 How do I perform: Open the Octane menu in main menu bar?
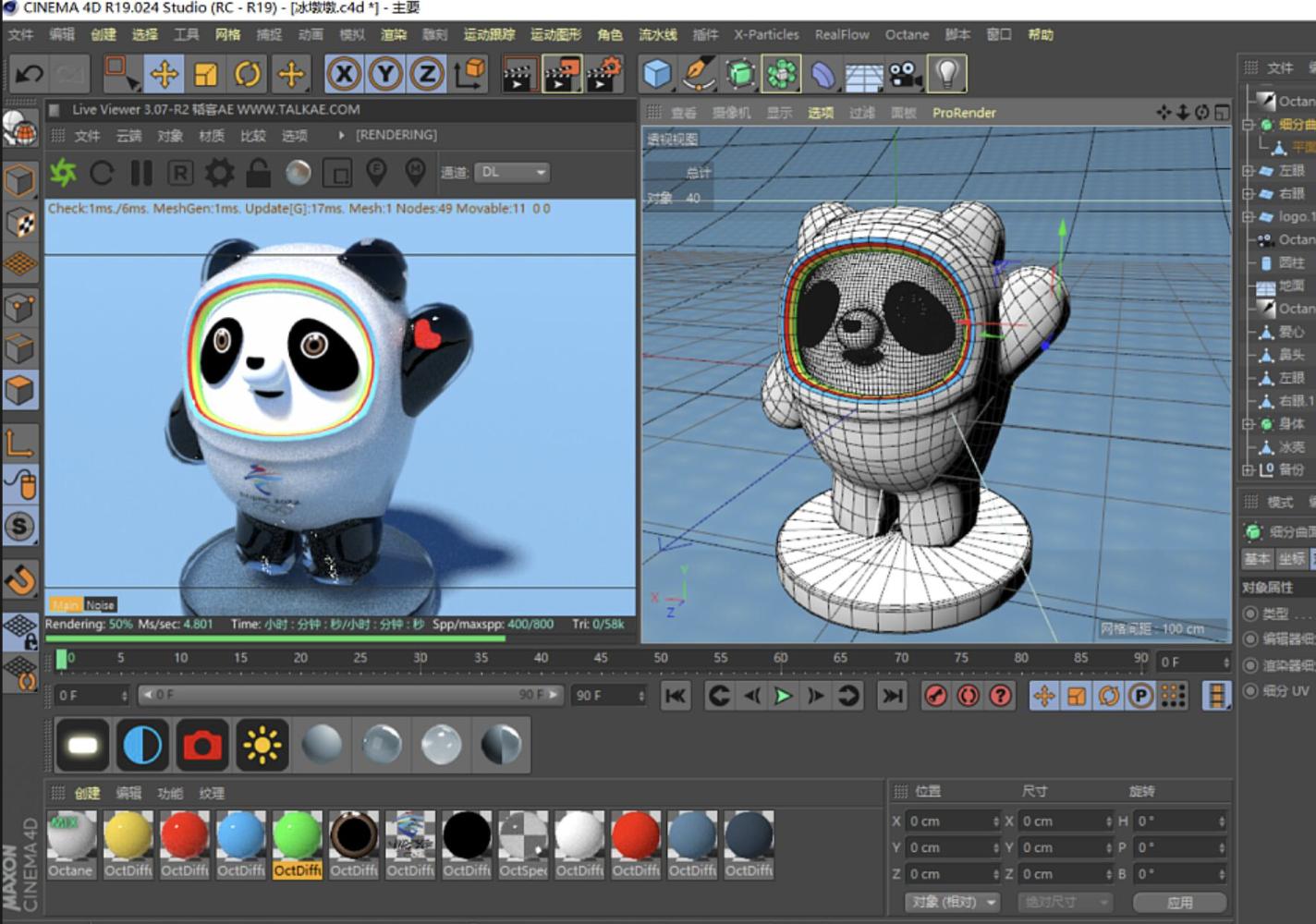pos(907,35)
